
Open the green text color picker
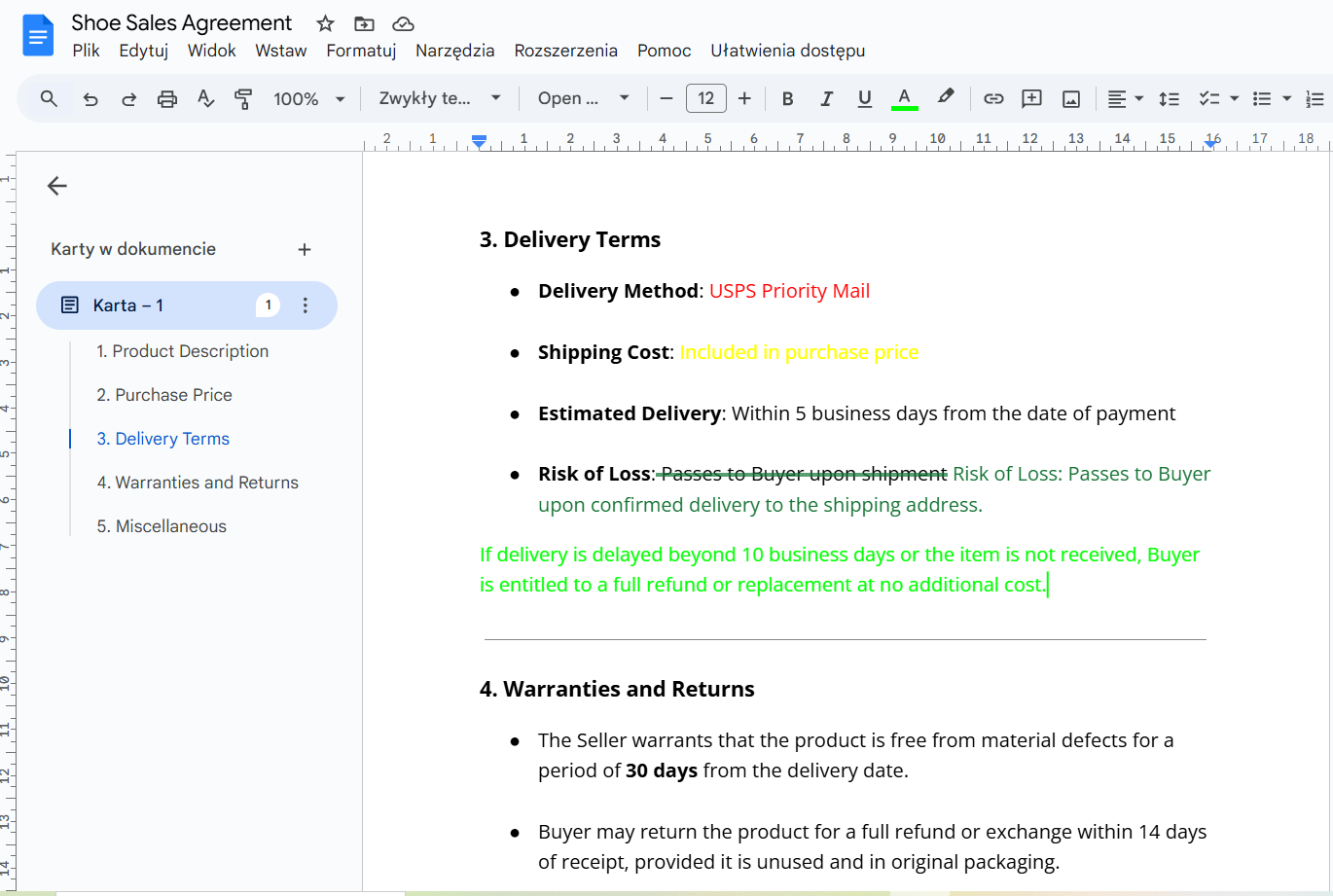pos(904,98)
